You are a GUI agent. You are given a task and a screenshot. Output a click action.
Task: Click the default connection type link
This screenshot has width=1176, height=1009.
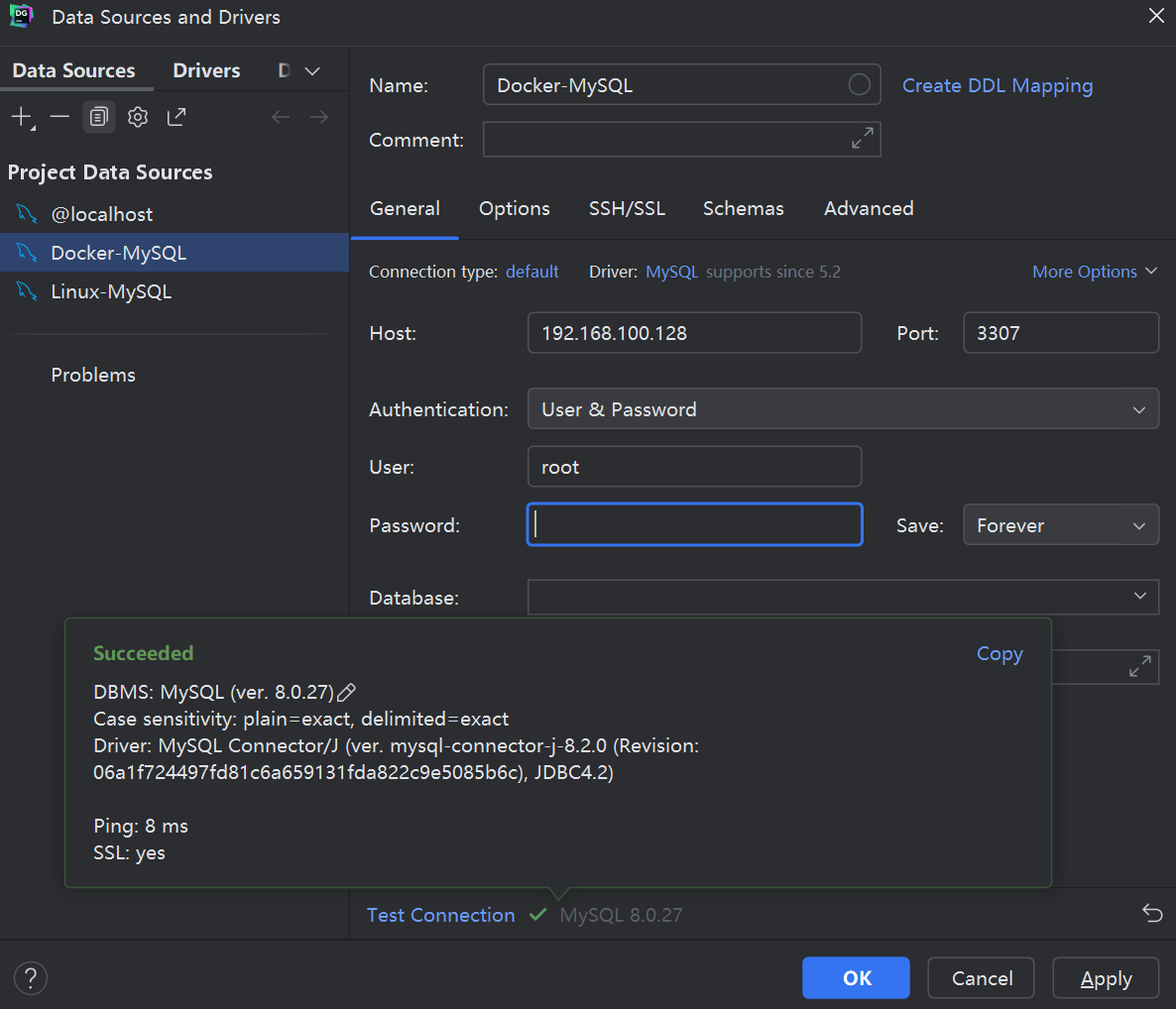click(x=531, y=272)
